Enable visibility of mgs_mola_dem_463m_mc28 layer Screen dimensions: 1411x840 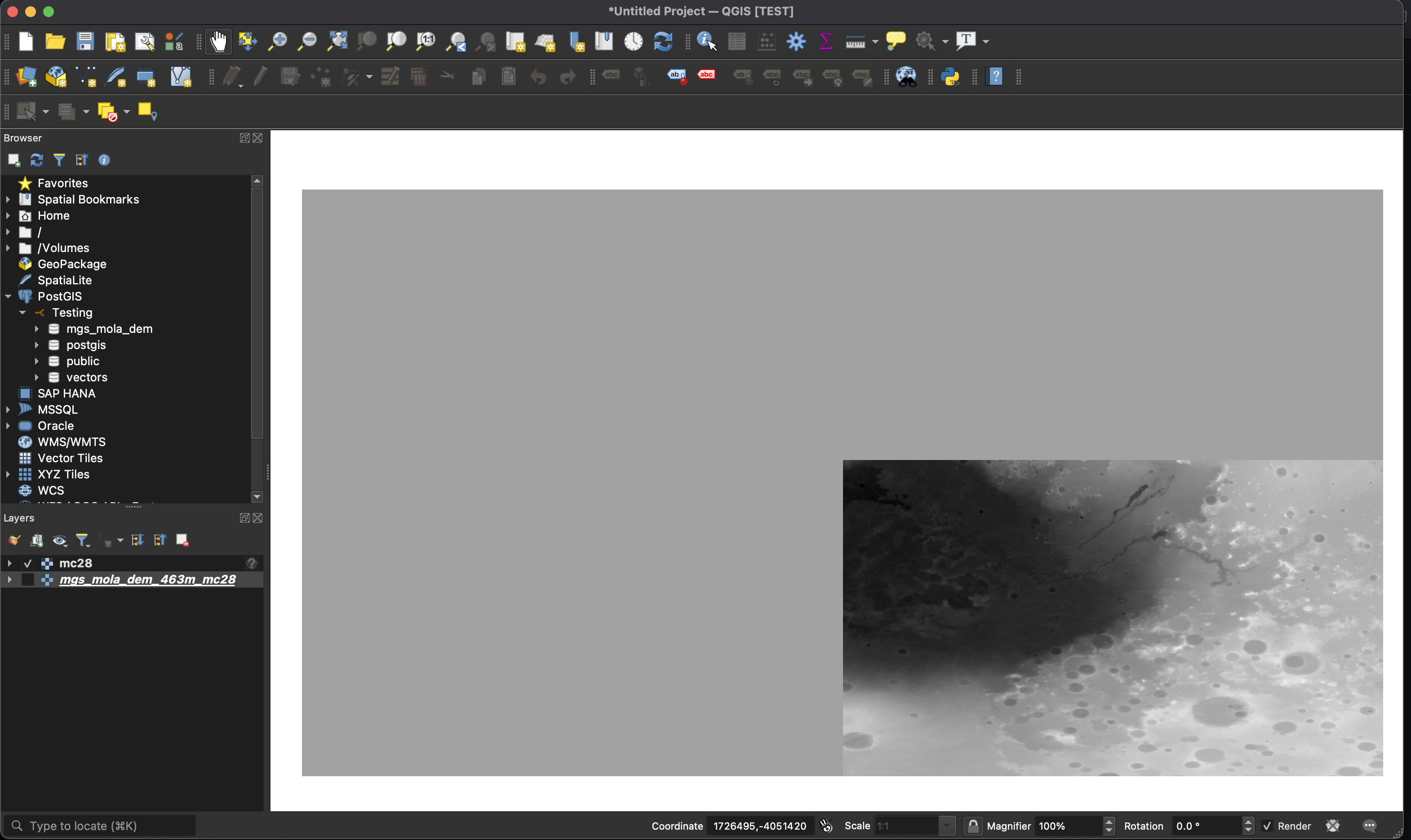28,579
